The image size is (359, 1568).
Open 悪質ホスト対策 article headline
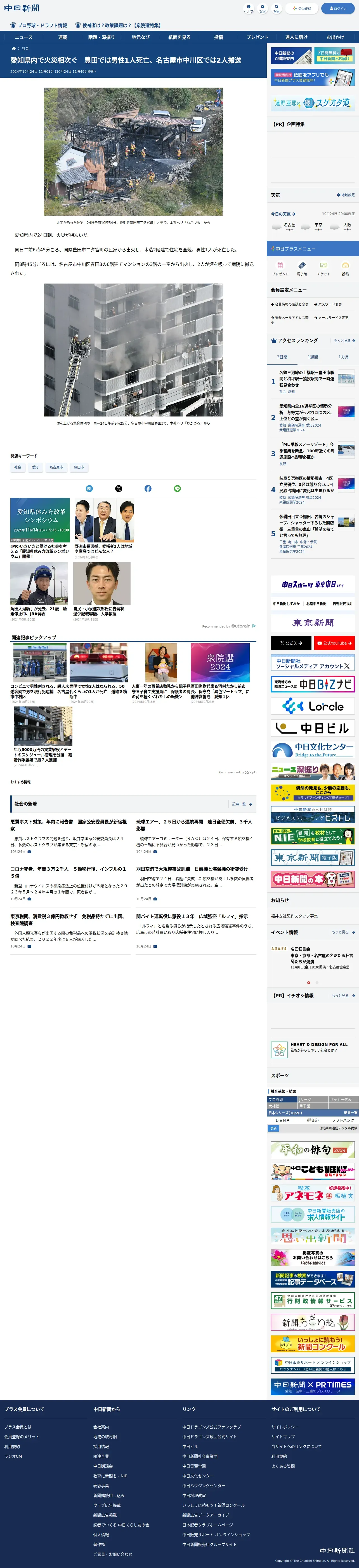69,825
